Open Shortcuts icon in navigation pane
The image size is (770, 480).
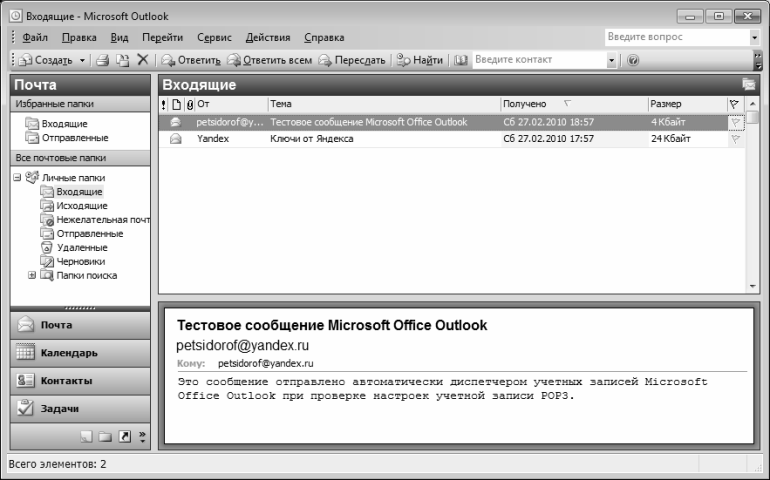125,436
